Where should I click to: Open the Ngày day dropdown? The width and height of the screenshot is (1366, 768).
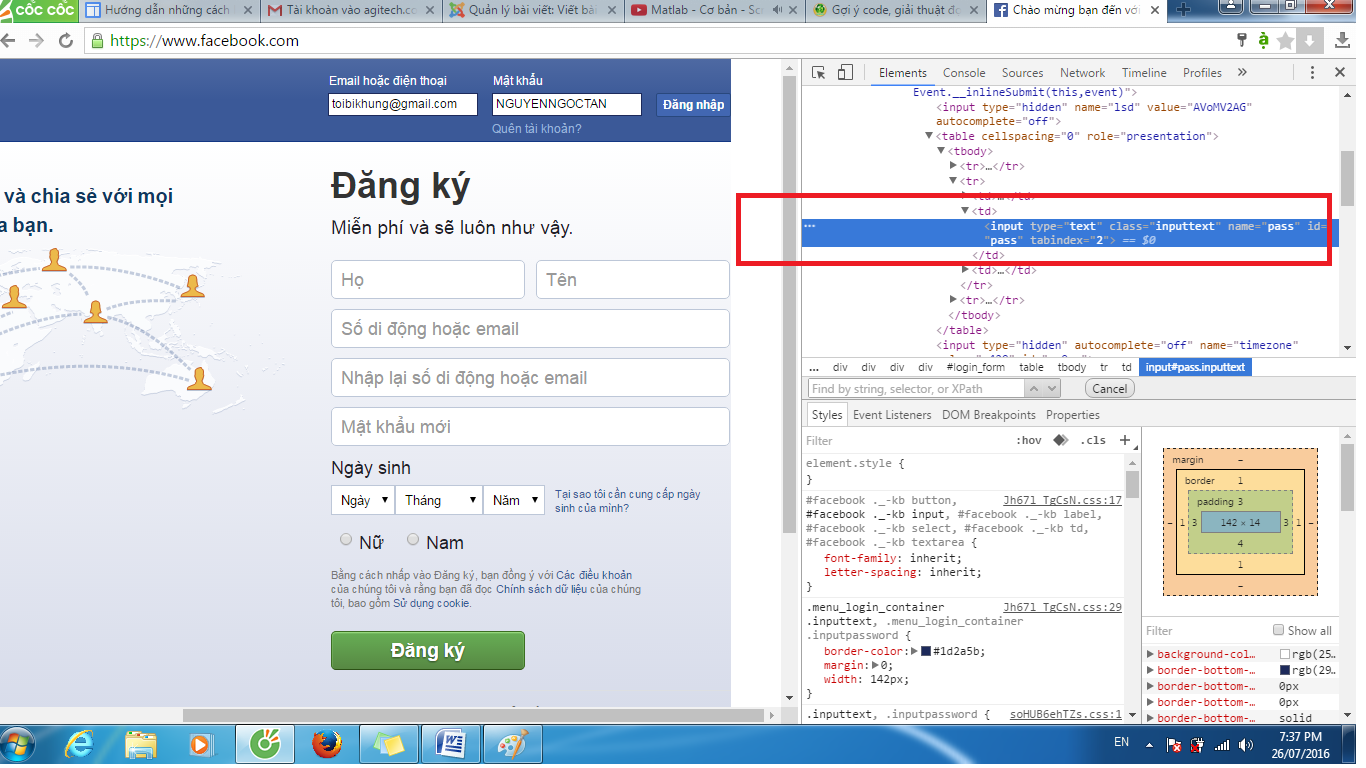362,500
